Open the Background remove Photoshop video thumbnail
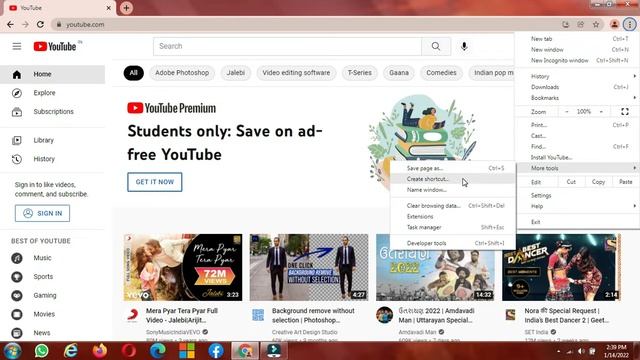Screen dimensions: 640x360 pos(309,267)
